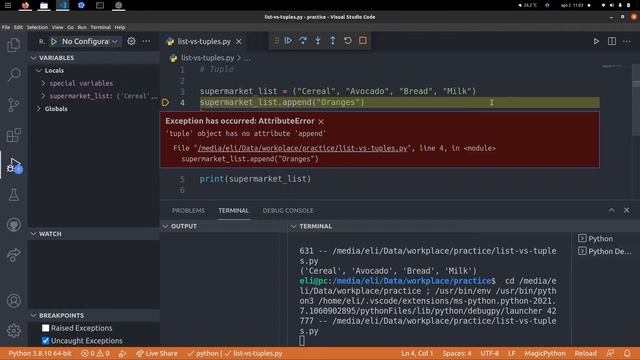Run Python file with editor play icon

[596, 41]
